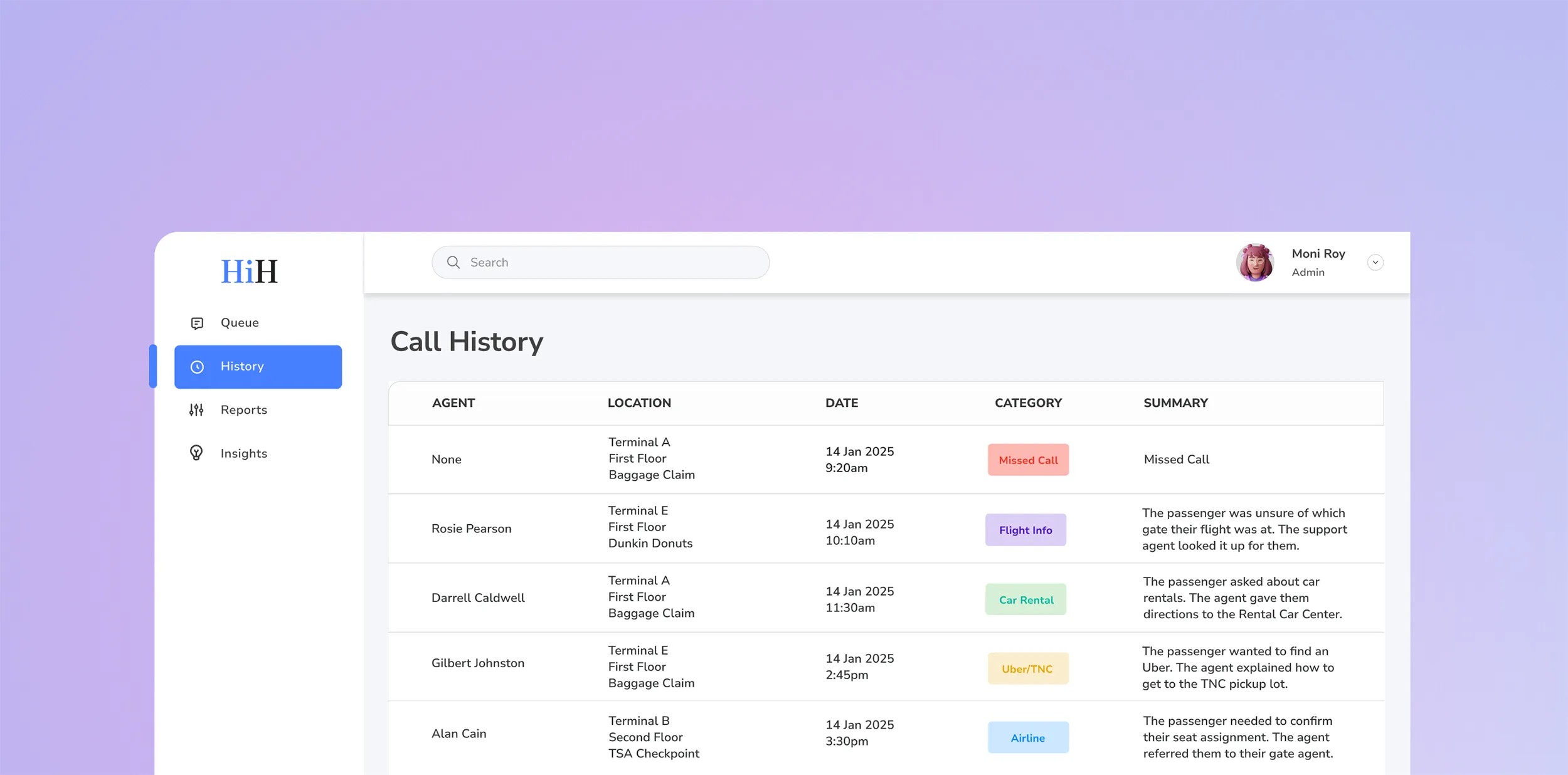Click the LOCATION column header
This screenshot has width=1568, height=775.
639,403
